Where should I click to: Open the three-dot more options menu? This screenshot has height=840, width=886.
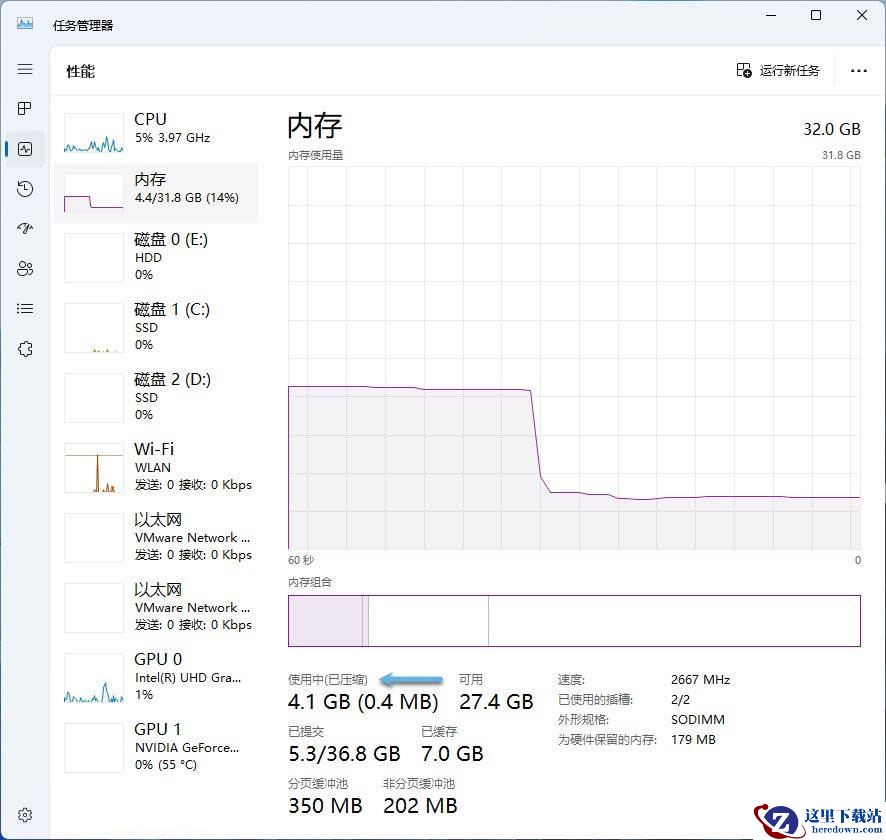coord(858,71)
